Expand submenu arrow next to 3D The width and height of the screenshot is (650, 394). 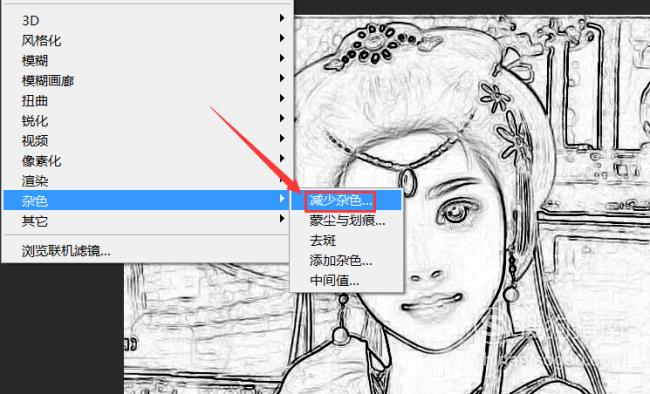[282, 18]
